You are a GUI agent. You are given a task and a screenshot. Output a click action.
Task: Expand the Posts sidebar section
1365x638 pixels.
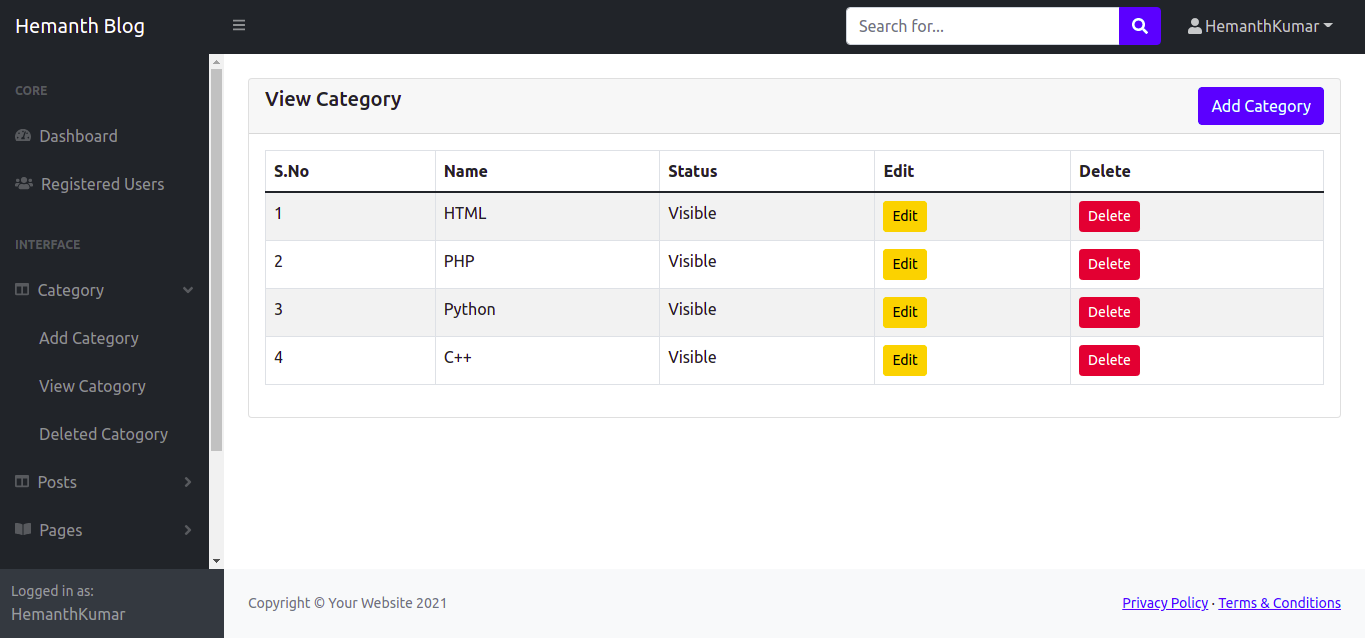tap(188, 482)
